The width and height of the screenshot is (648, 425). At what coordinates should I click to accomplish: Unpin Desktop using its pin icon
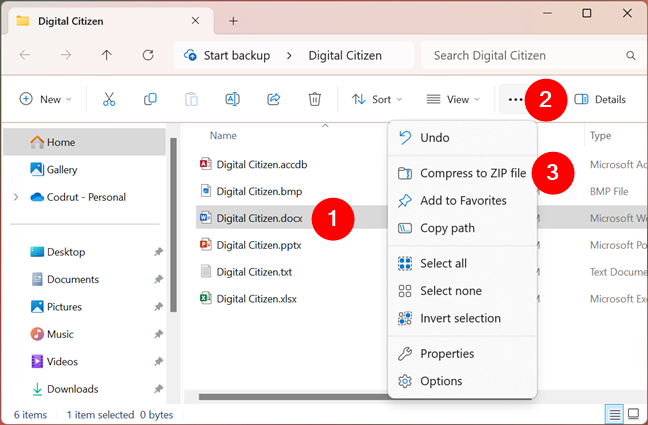(158, 252)
